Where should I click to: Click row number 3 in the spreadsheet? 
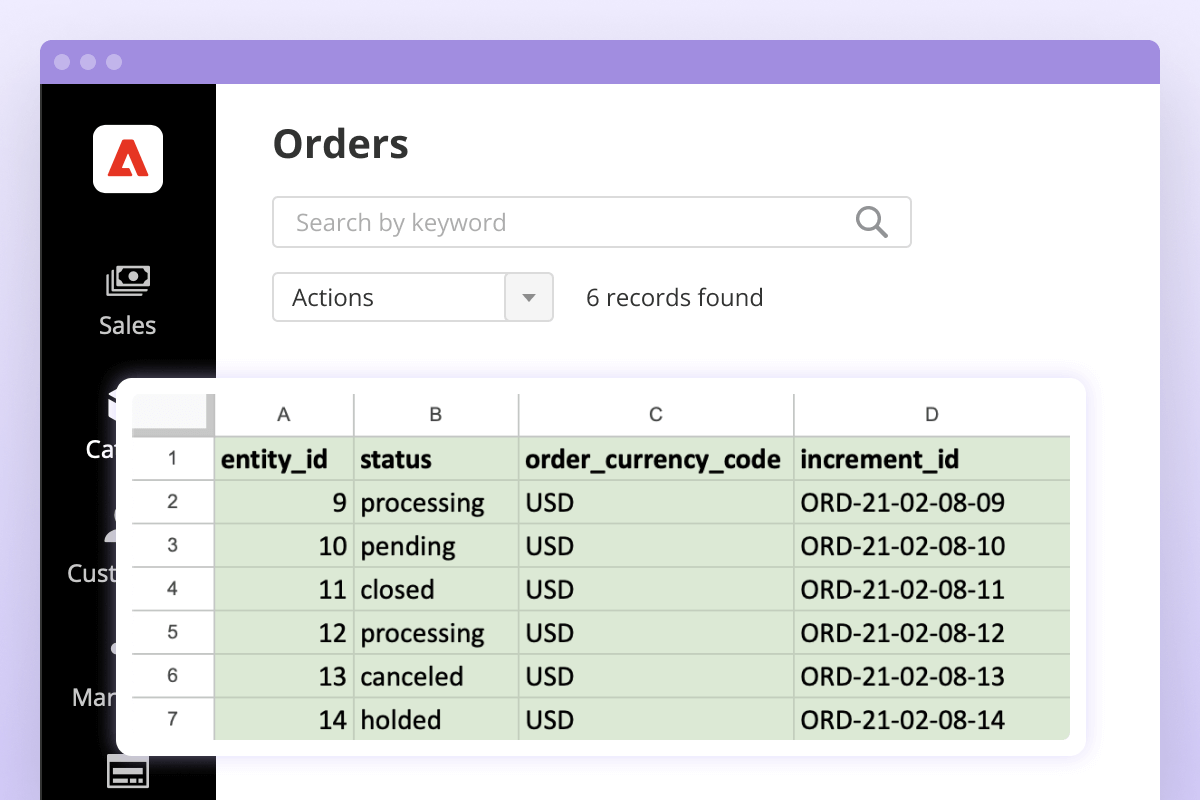pos(172,546)
